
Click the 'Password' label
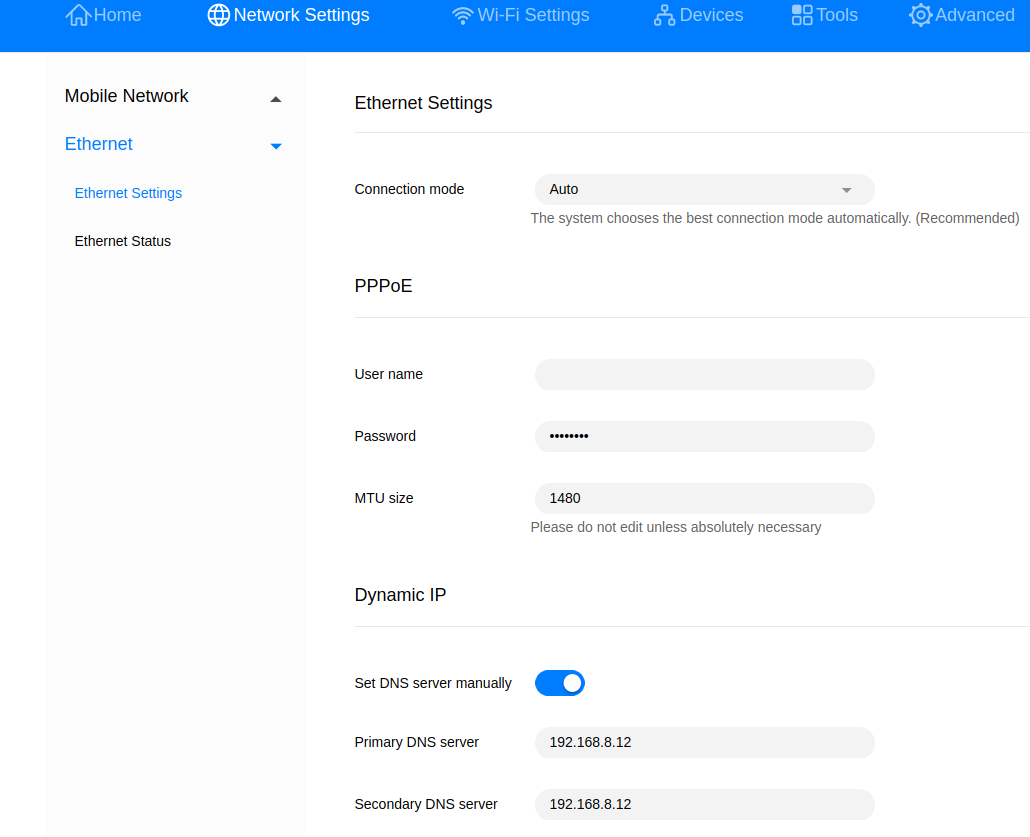pos(384,436)
